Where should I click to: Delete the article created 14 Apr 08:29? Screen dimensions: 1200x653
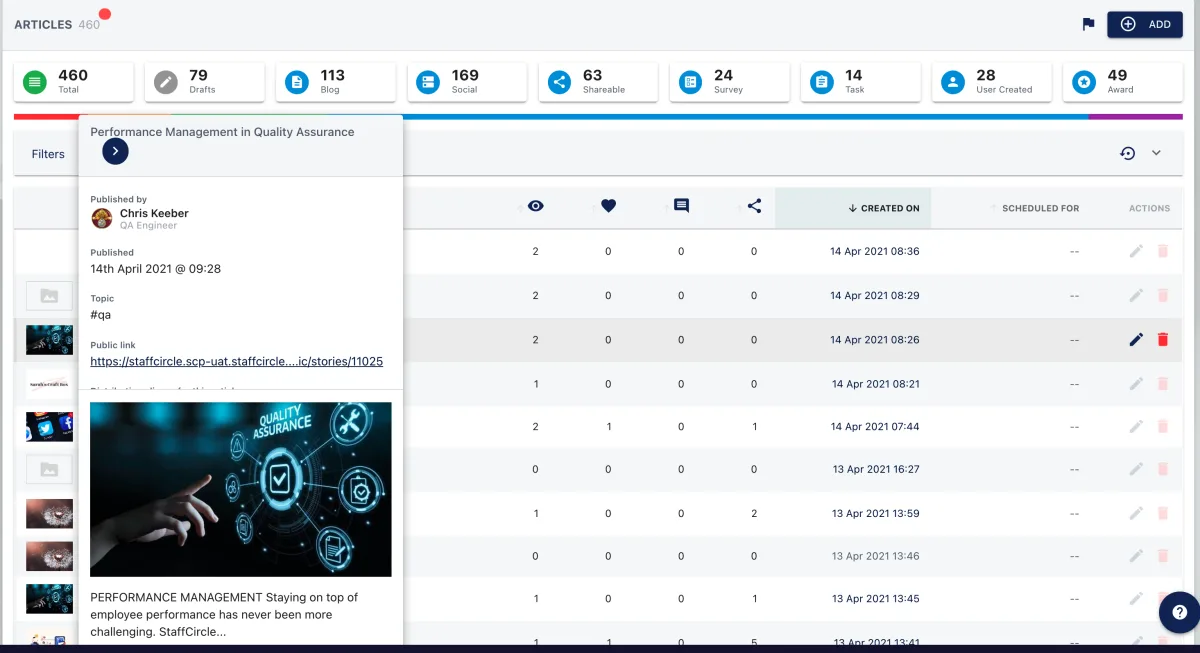pyautogui.click(x=1162, y=296)
